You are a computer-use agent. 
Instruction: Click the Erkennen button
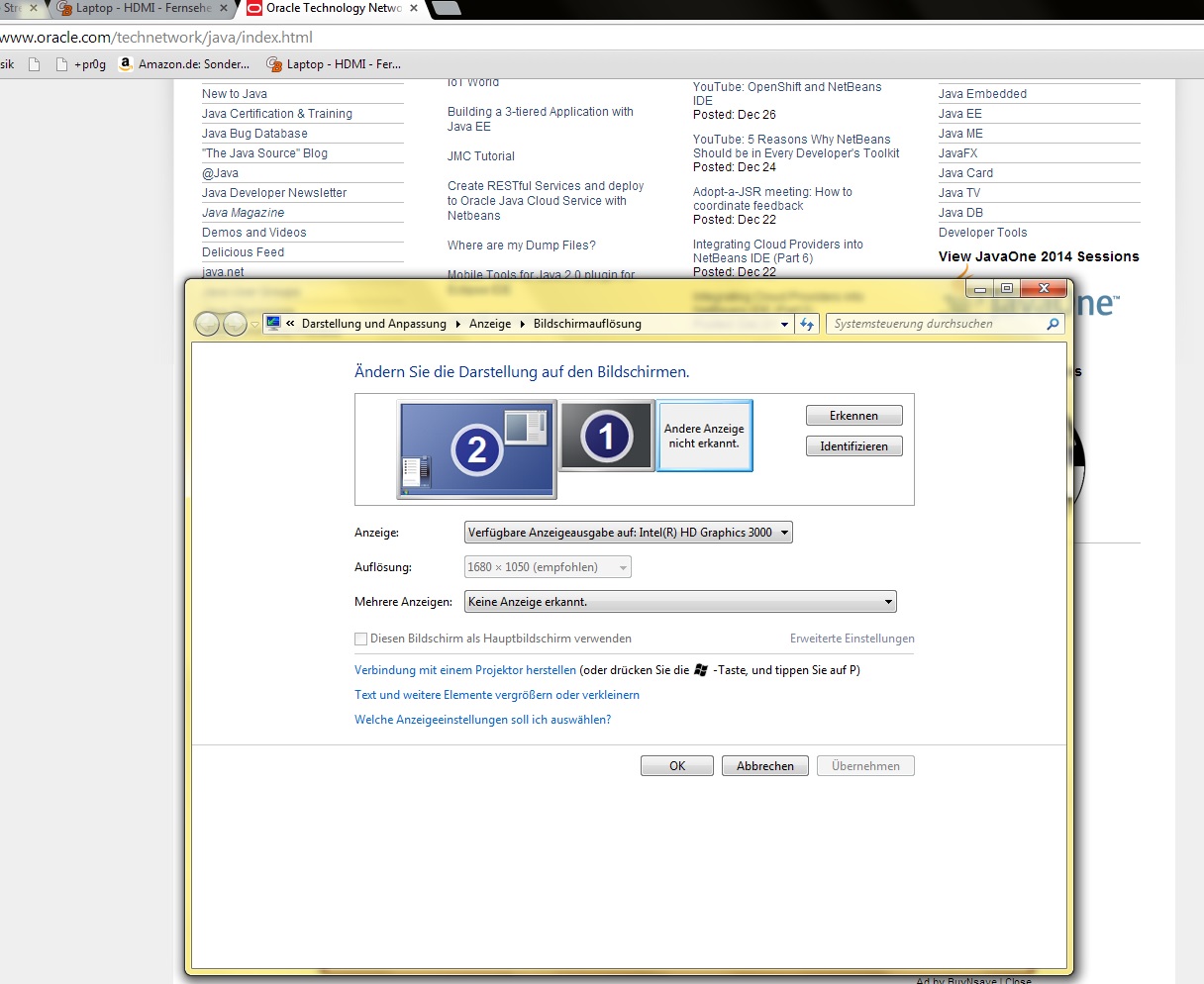853,416
